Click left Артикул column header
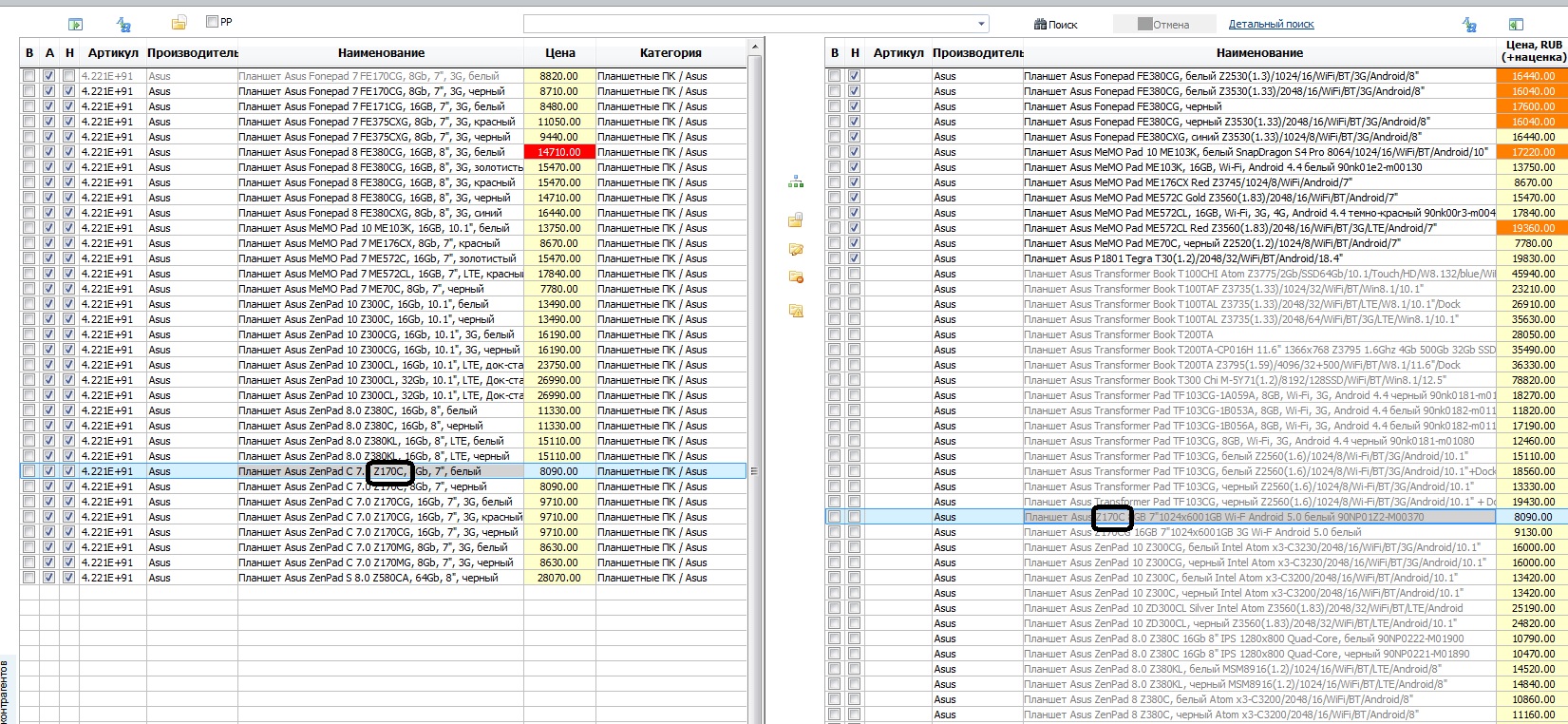Image resolution: width=1568 pixels, height=724 pixels. pyautogui.click(x=113, y=53)
